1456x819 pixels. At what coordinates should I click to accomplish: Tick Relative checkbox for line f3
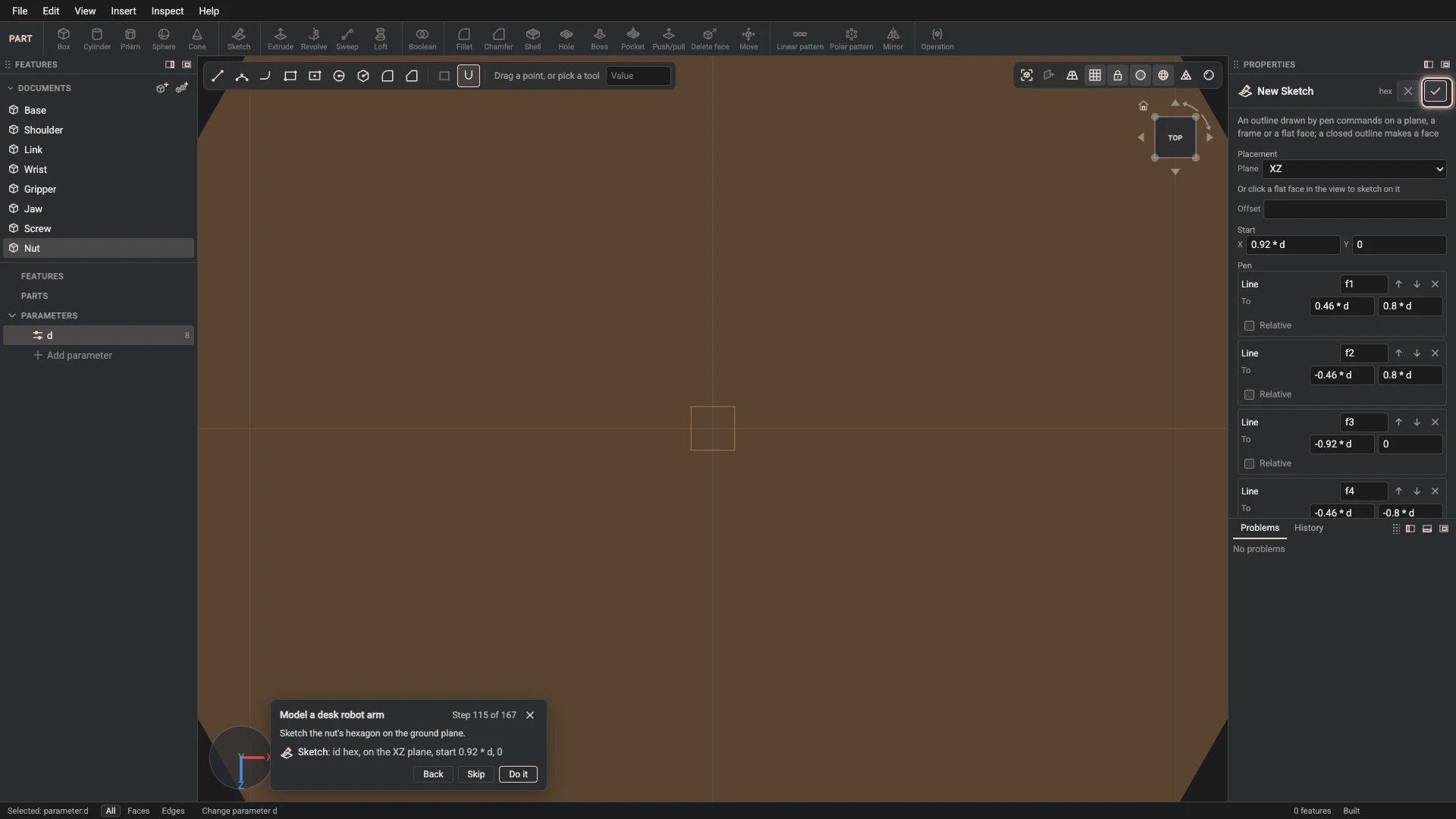tap(1249, 464)
